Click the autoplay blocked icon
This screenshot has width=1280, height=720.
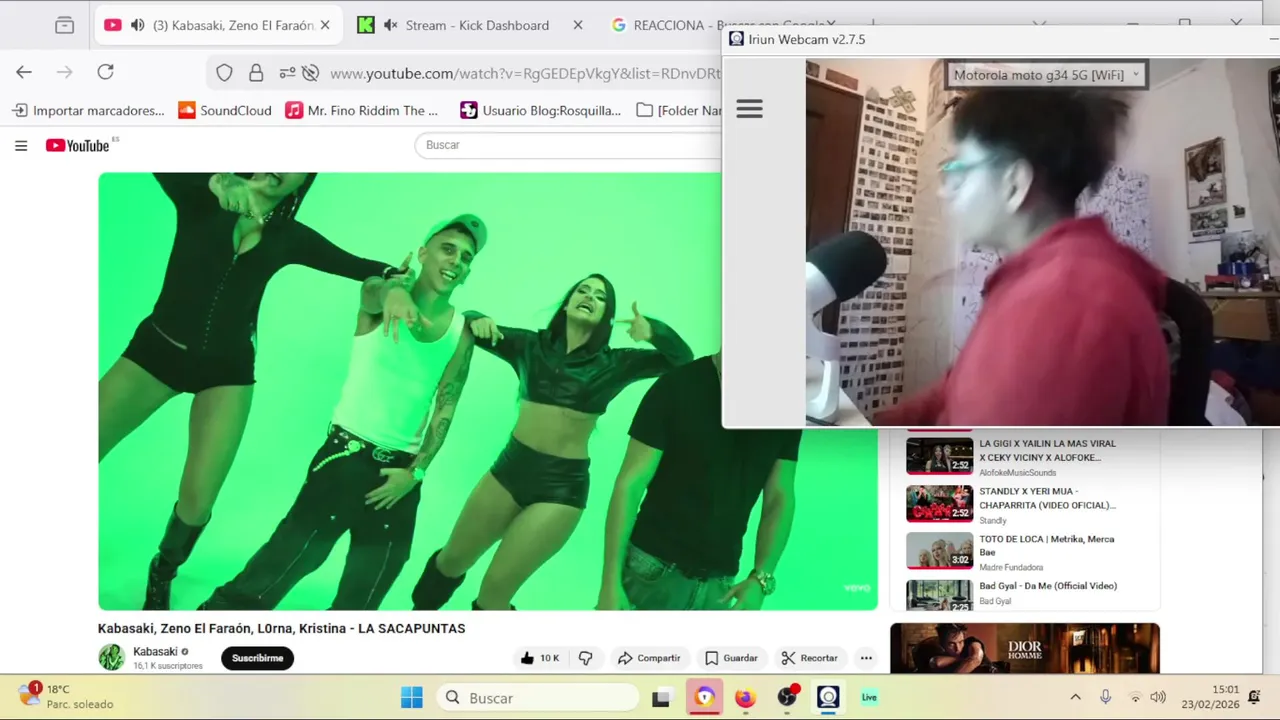pyautogui.click(x=311, y=73)
